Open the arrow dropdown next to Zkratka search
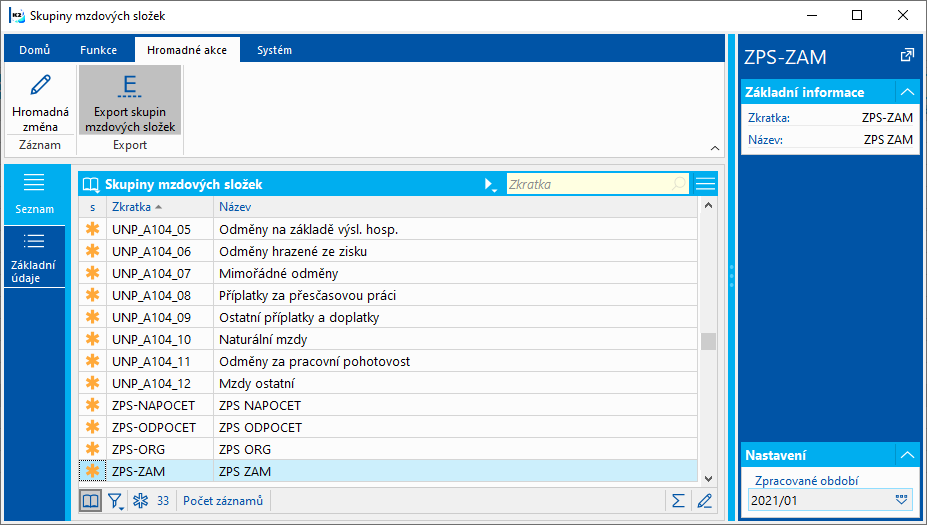927x525 pixels. coord(490,184)
